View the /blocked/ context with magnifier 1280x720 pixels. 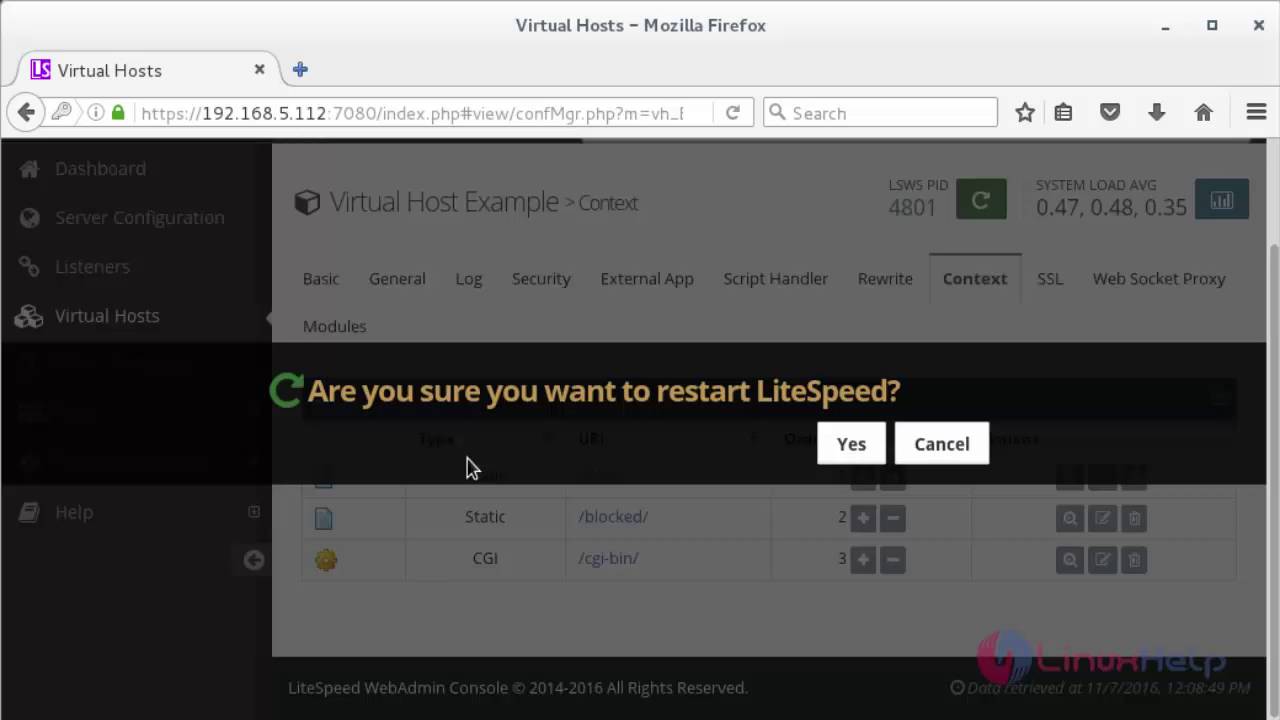point(1070,518)
